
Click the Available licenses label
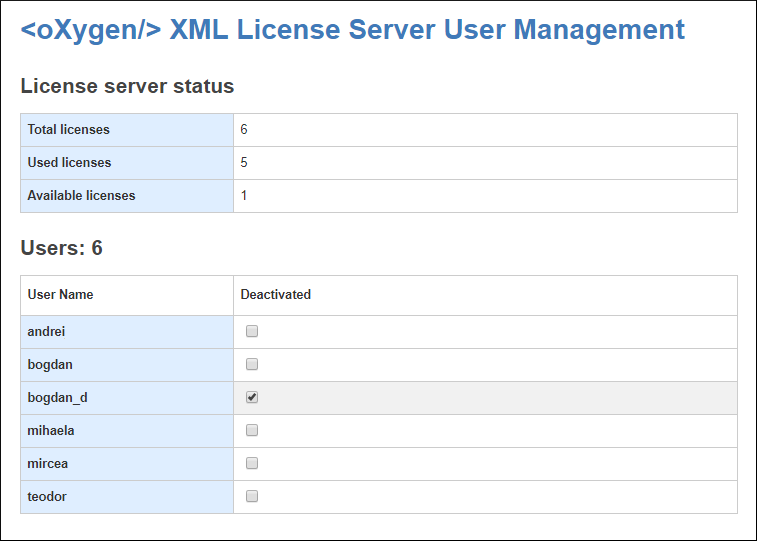pyautogui.click(x=81, y=195)
